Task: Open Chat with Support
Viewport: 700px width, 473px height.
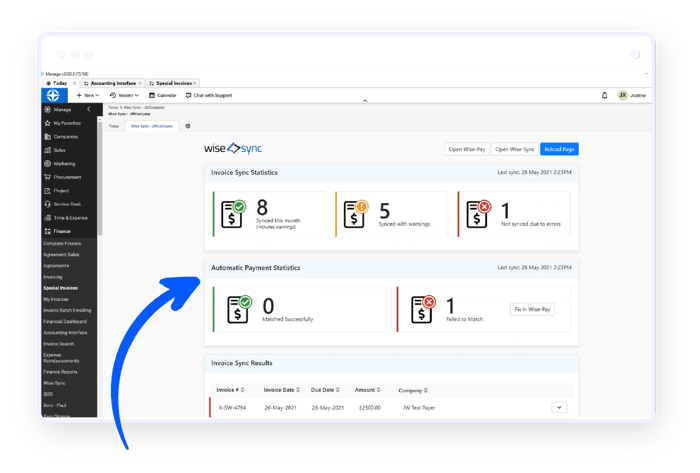Action: point(209,95)
